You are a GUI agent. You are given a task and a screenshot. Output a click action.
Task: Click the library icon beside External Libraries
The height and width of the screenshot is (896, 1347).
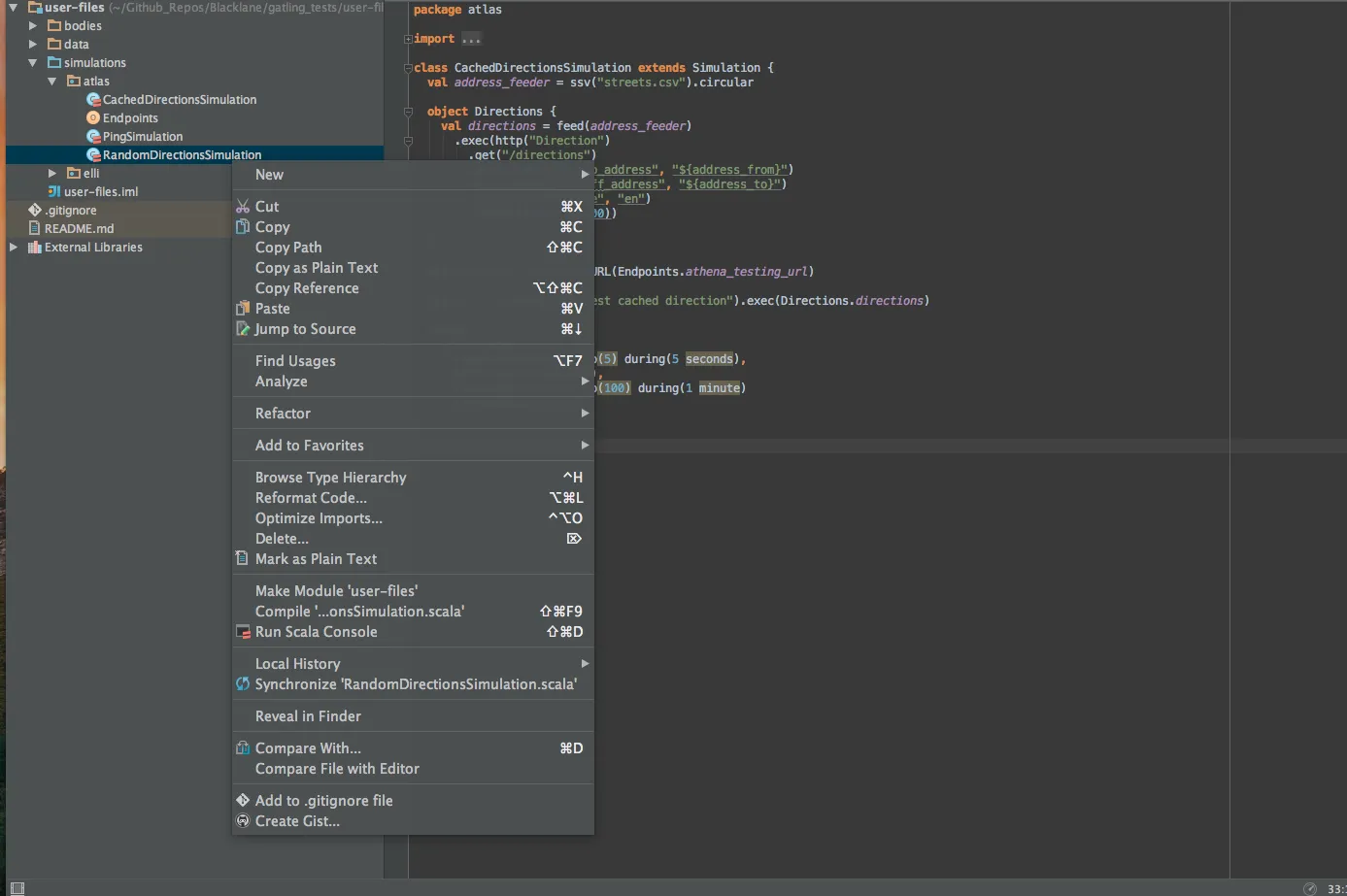pyautogui.click(x=35, y=248)
